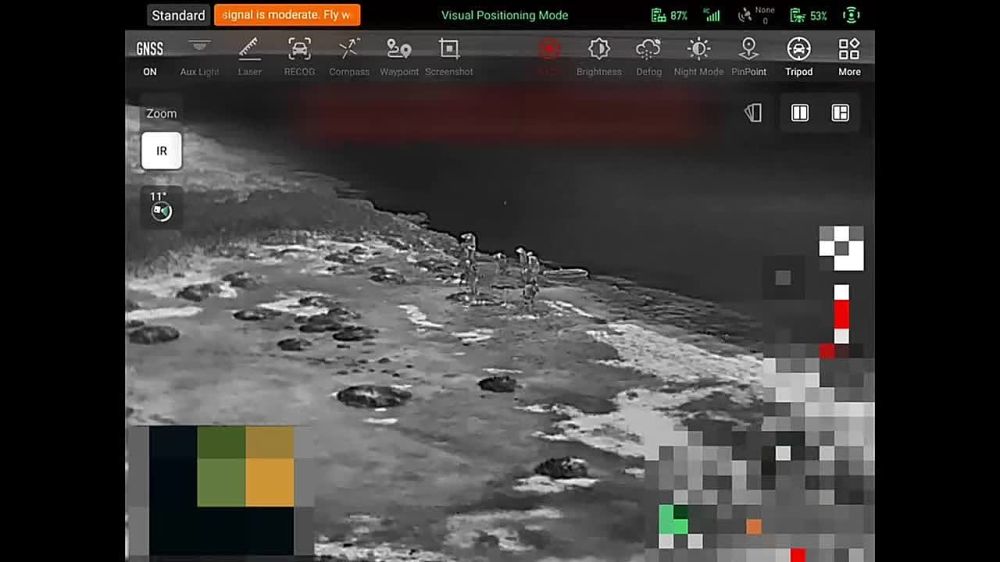Viewport: 1000px width, 562px height.
Task: Drop a PinPoint marker
Action: (748, 57)
